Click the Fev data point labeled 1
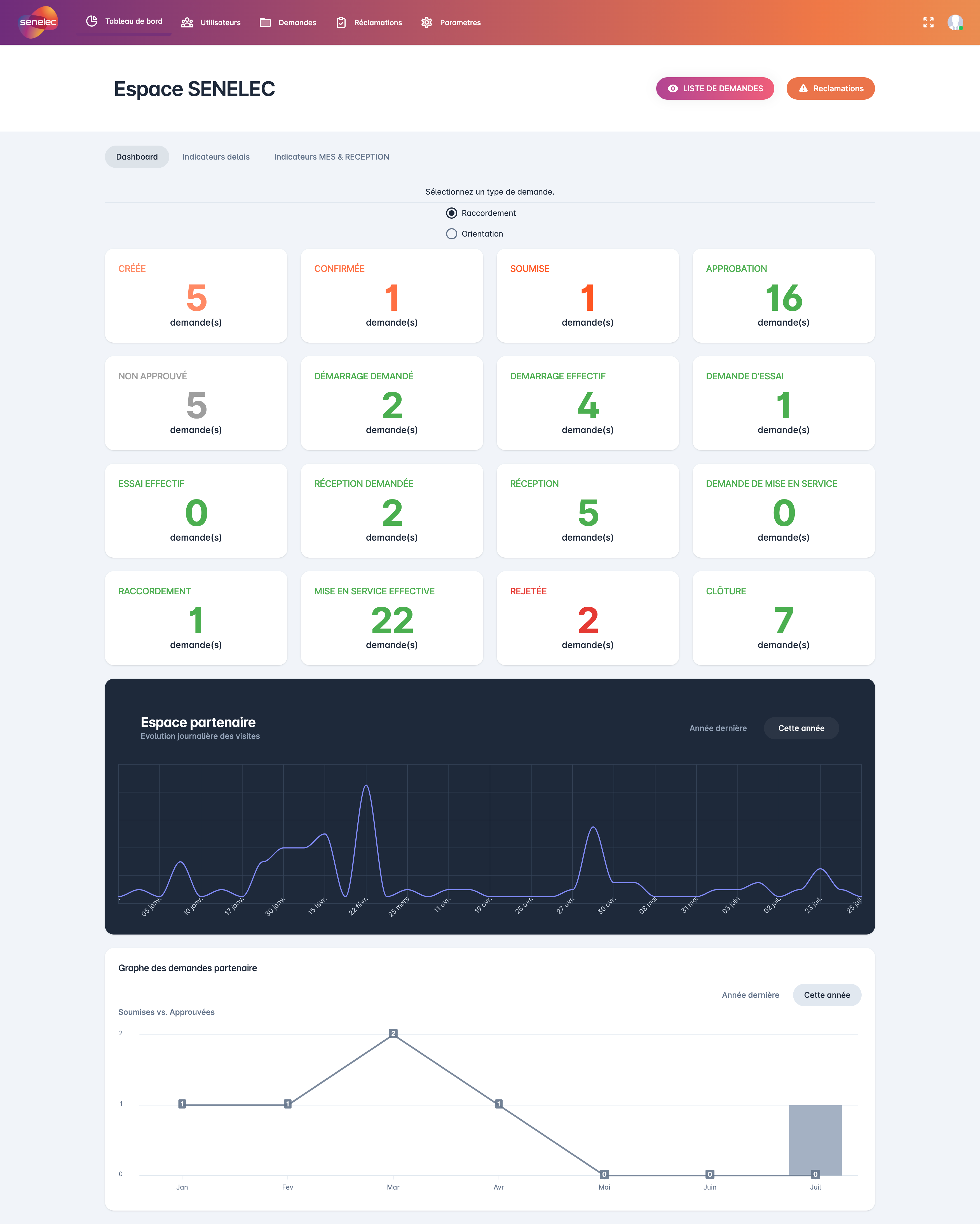This screenshot has width=980, height=1224. coord(288,1104)
